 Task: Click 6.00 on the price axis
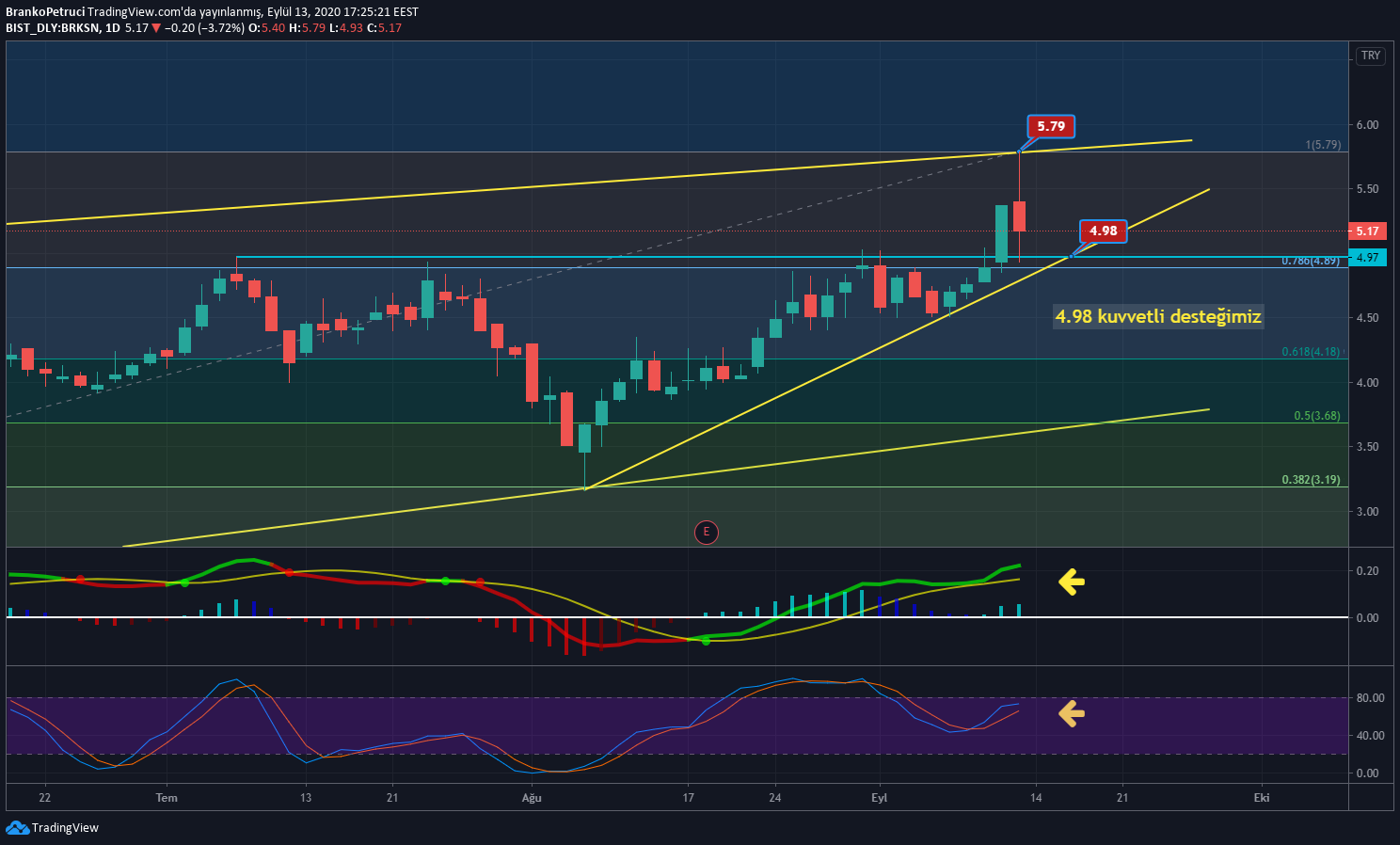(1367, 125)
